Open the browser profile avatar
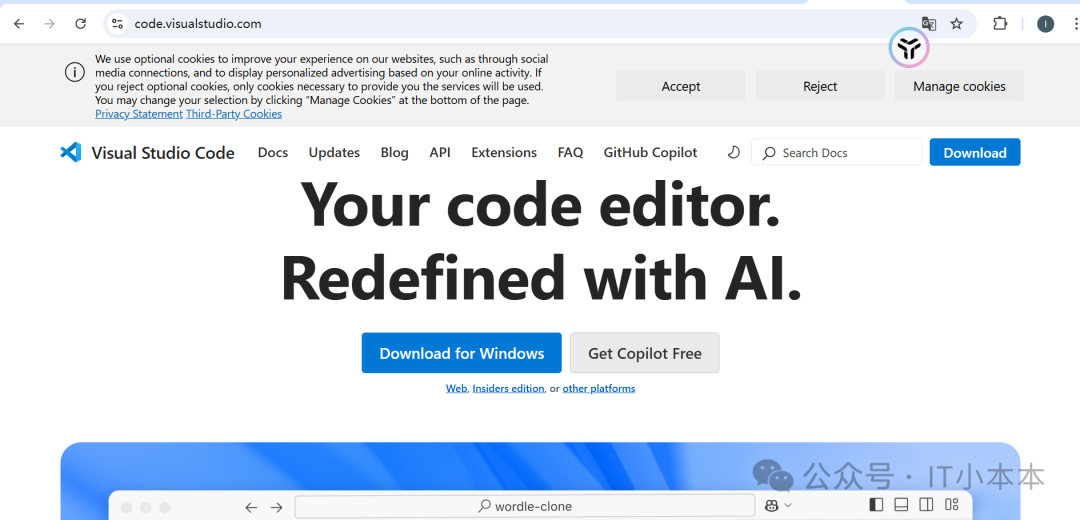The width and height of the screenshot is (1080, 520). click(x=1046, y=24)
